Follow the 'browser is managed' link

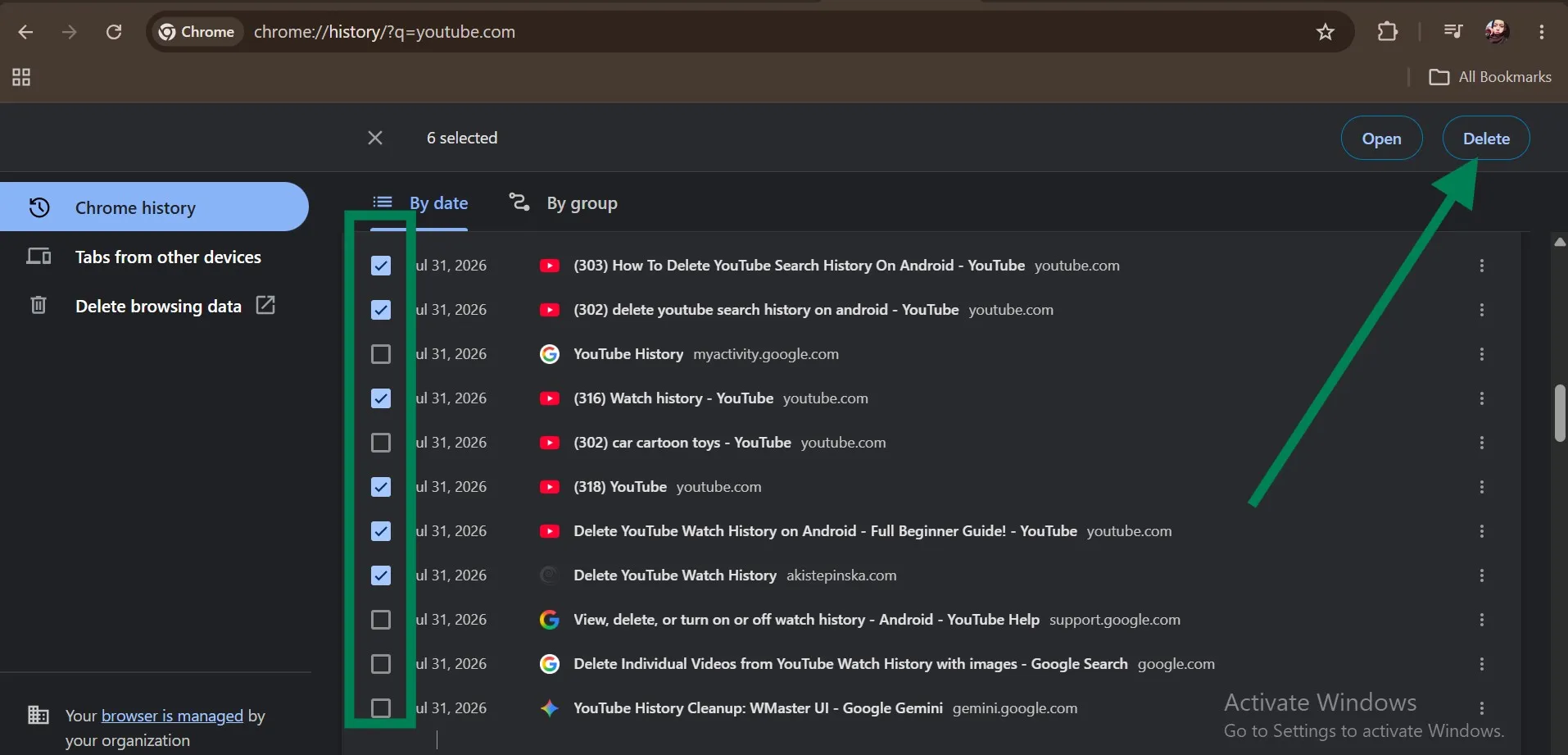click(x=172, y=716)
